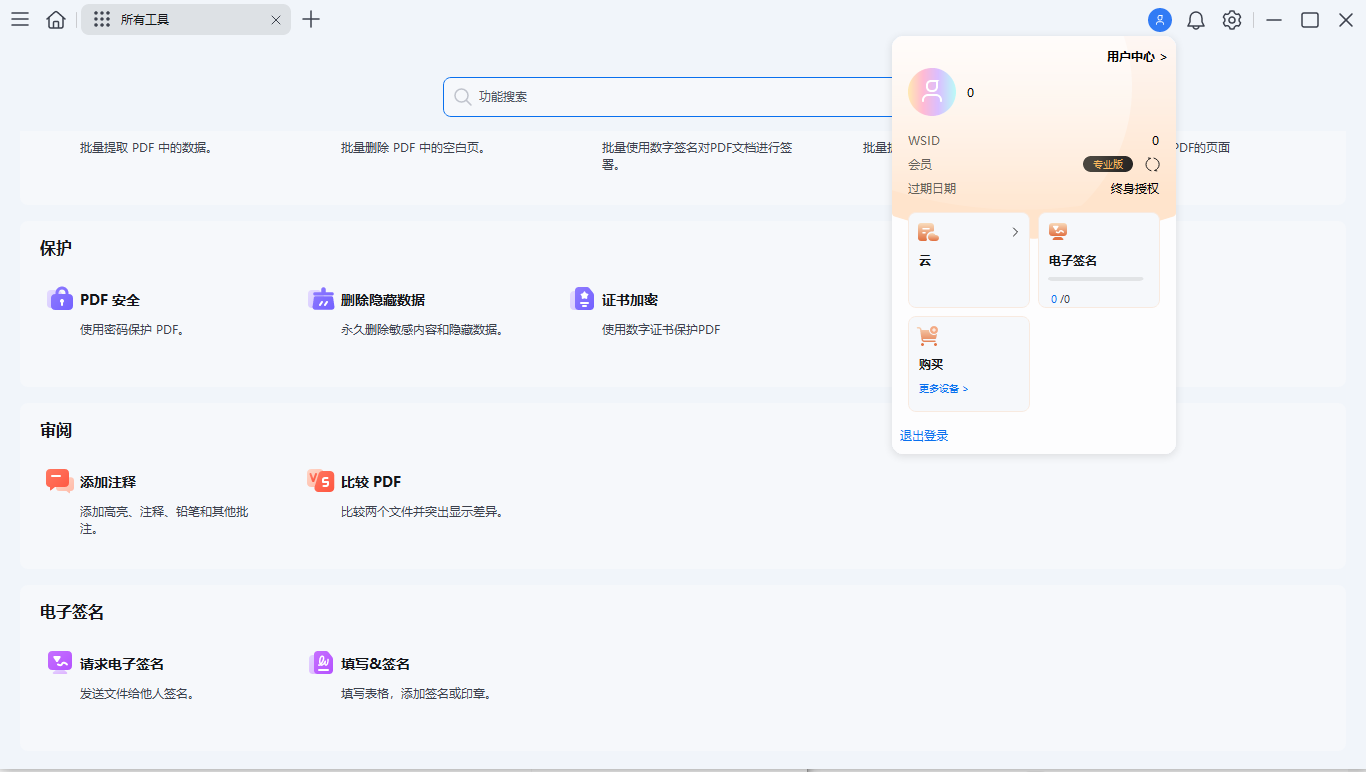Click 退出登录 to sign out
The image size is (1366, 772).
point(923,435)
